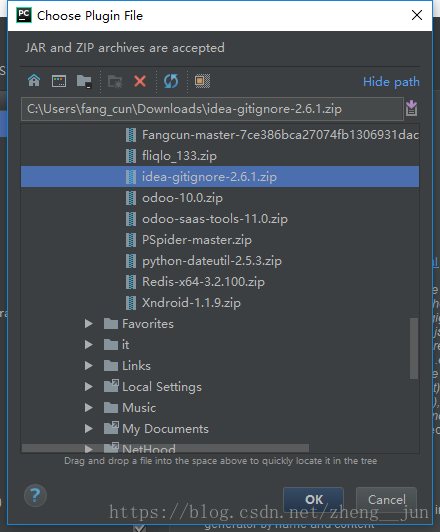Click the vertical scrollbar thumb in the file tree
440x532 pixels.
[x=414, y=348]
